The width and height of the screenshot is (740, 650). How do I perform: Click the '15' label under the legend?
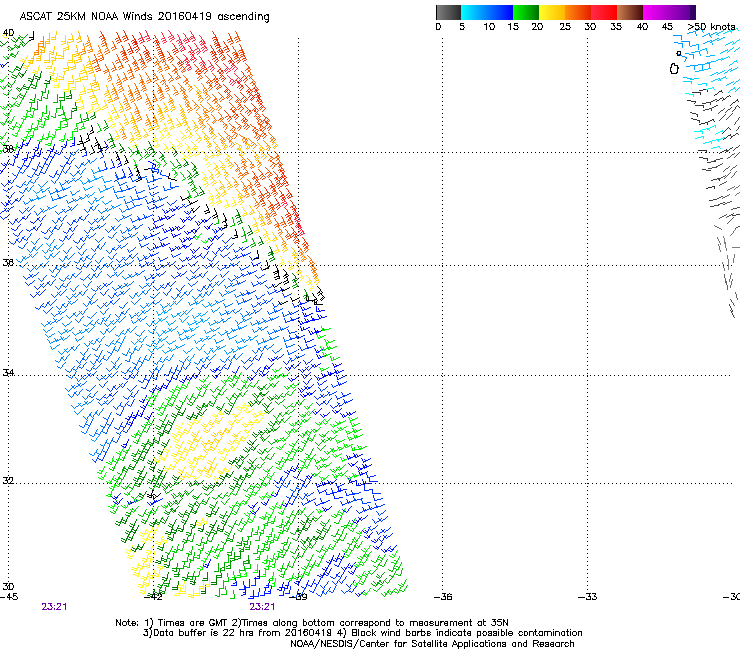point(513,27)
